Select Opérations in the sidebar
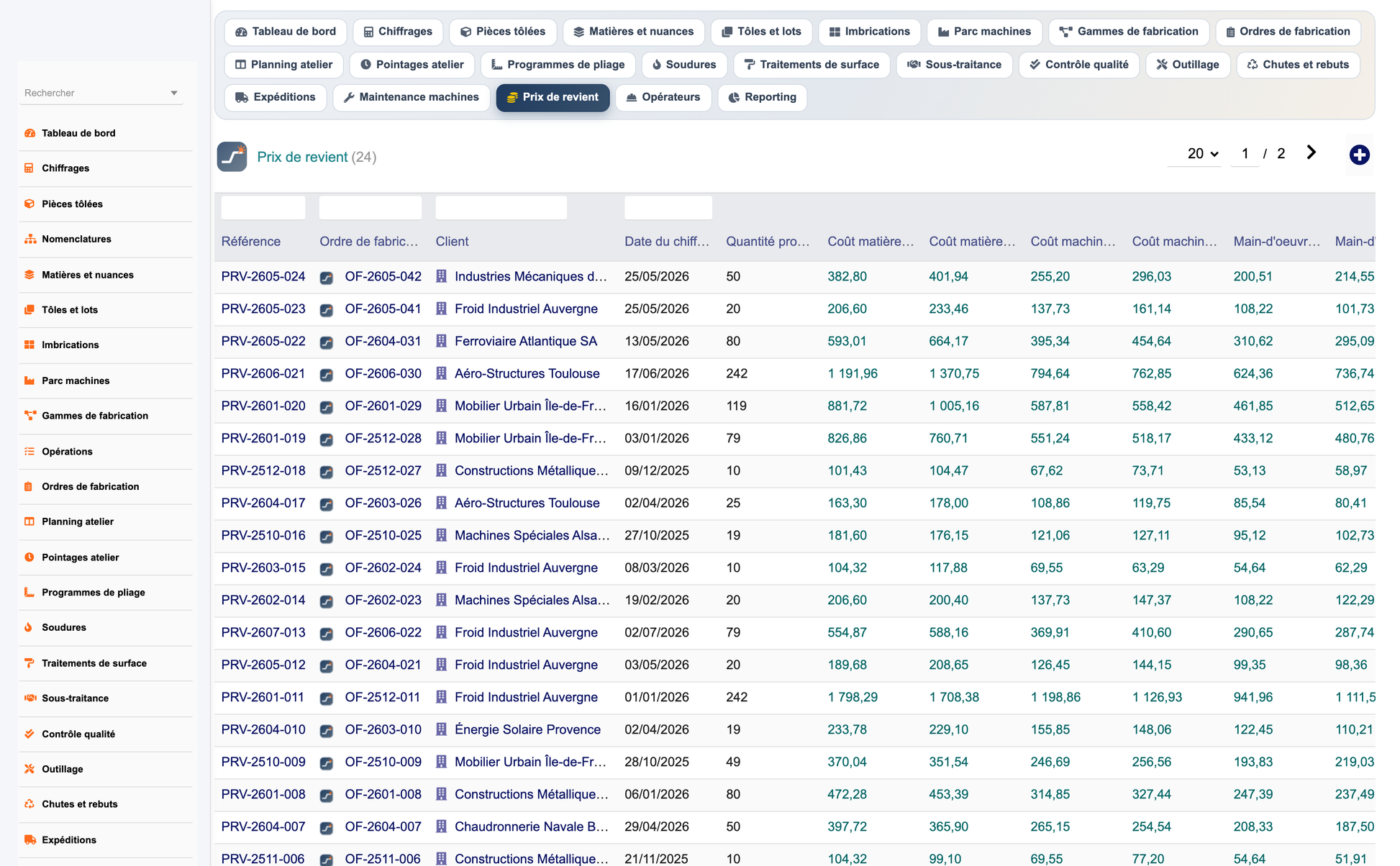 [67, 452]
